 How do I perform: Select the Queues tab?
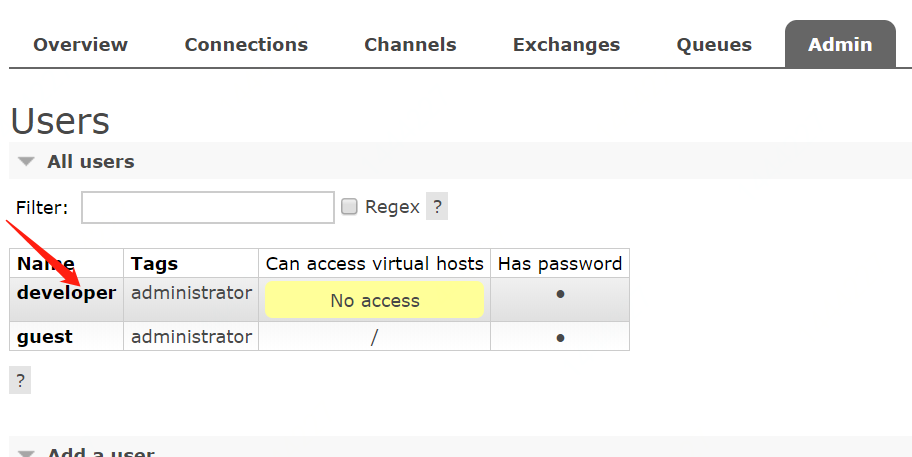pyautogui.click(x=714, y=45)
